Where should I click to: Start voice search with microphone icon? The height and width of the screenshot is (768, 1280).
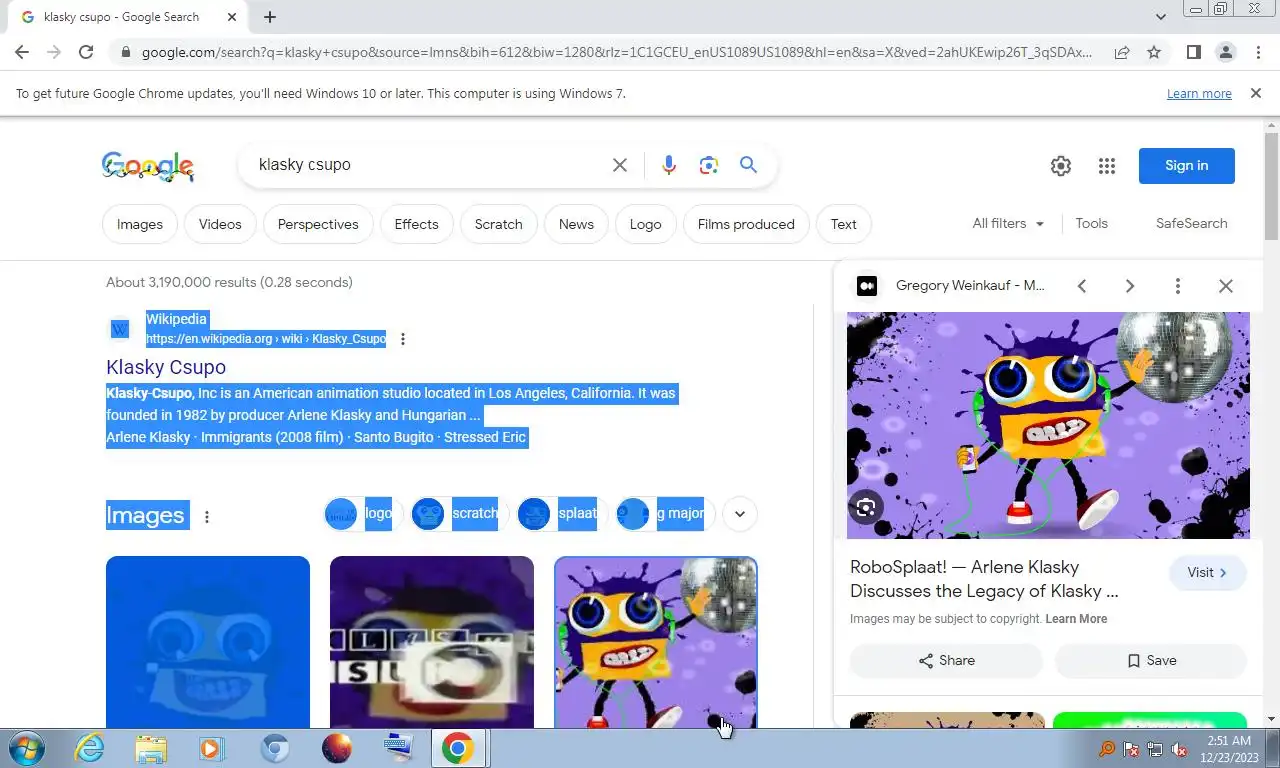[669, 165]
